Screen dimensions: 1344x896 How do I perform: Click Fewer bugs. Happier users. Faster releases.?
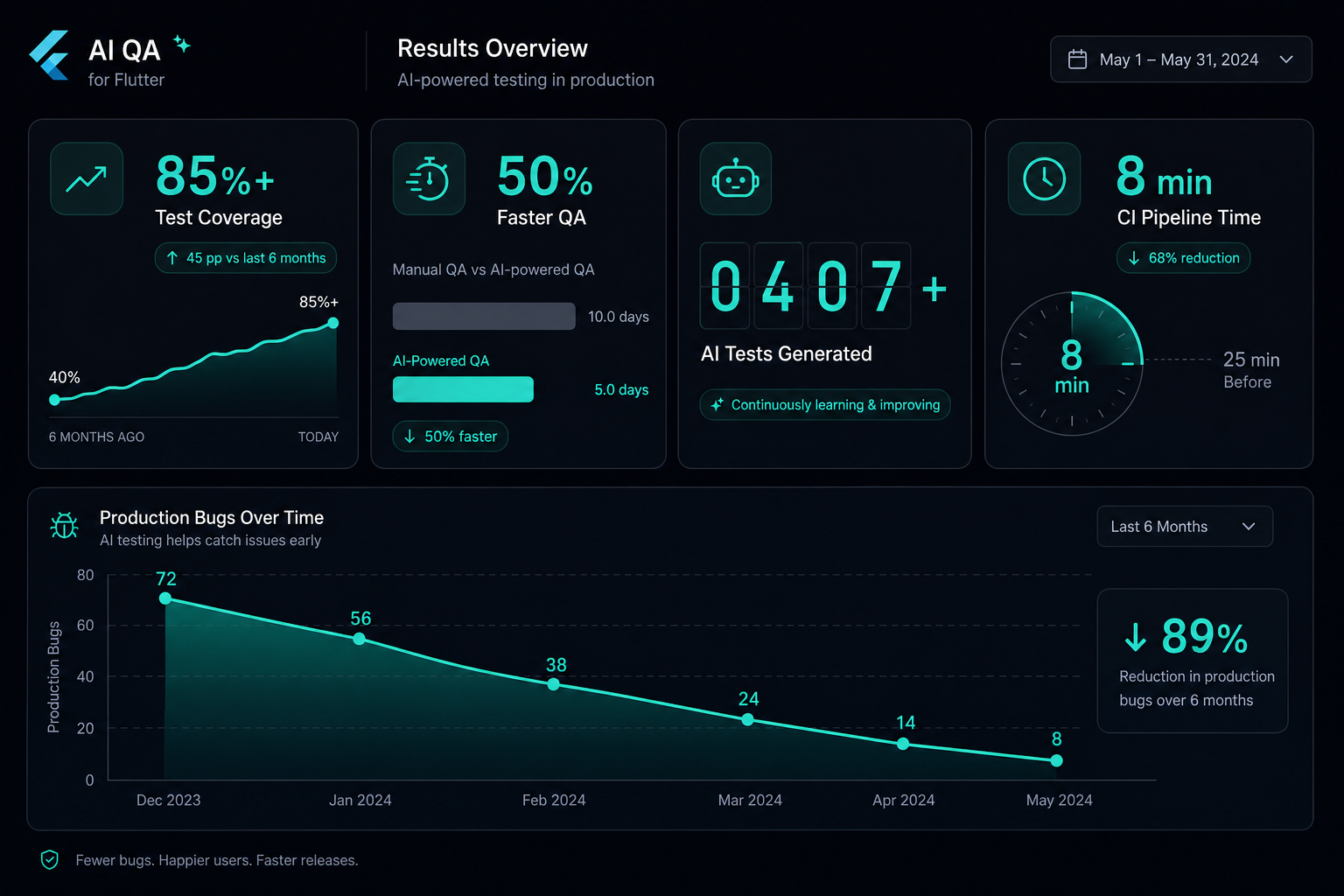[x=217, y=860]
